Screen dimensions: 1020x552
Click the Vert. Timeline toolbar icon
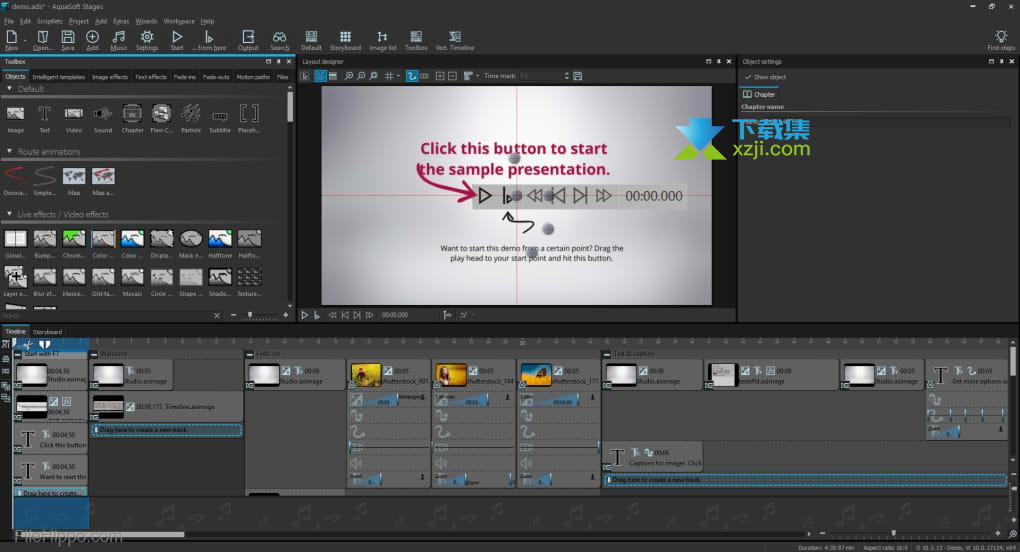coord(455,40)
